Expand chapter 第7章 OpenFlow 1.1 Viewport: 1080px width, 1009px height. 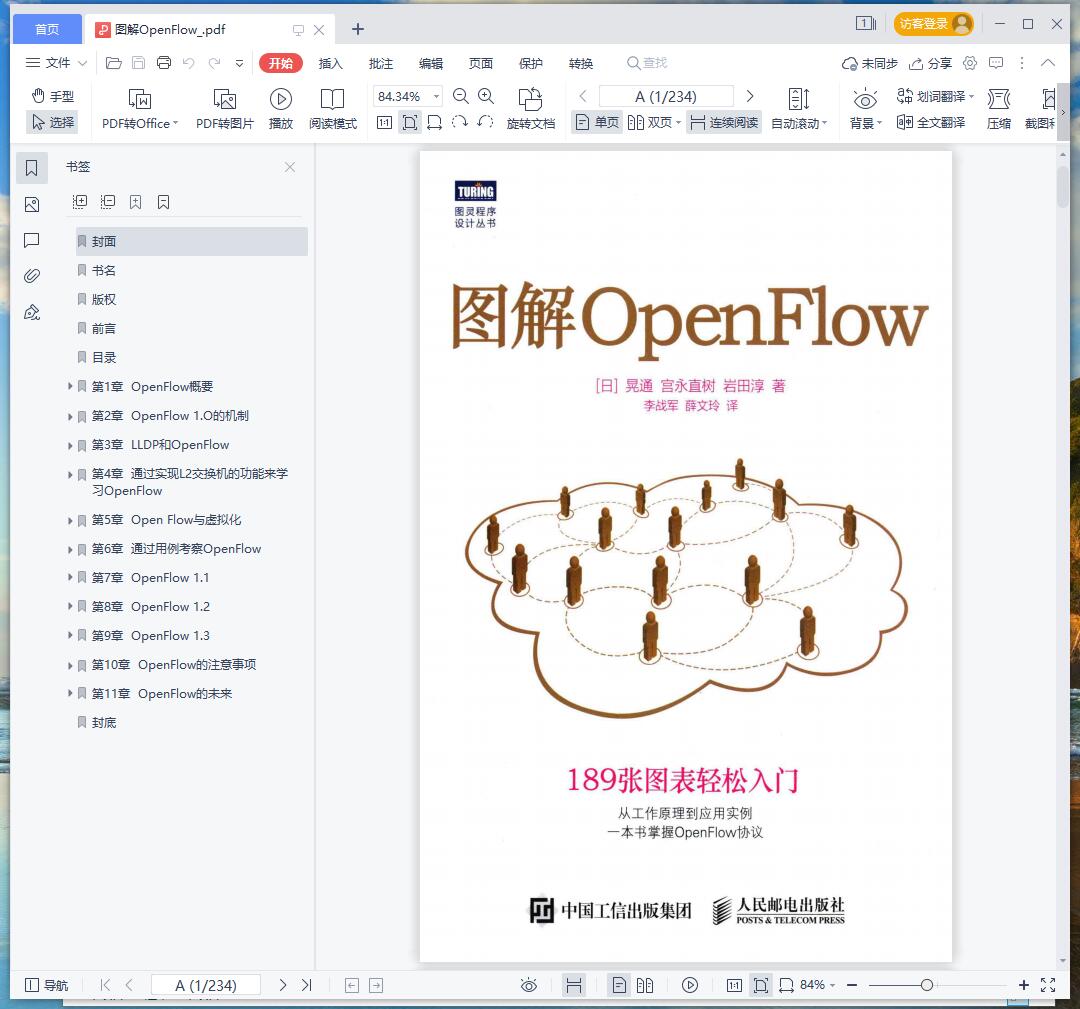[70, 577]
